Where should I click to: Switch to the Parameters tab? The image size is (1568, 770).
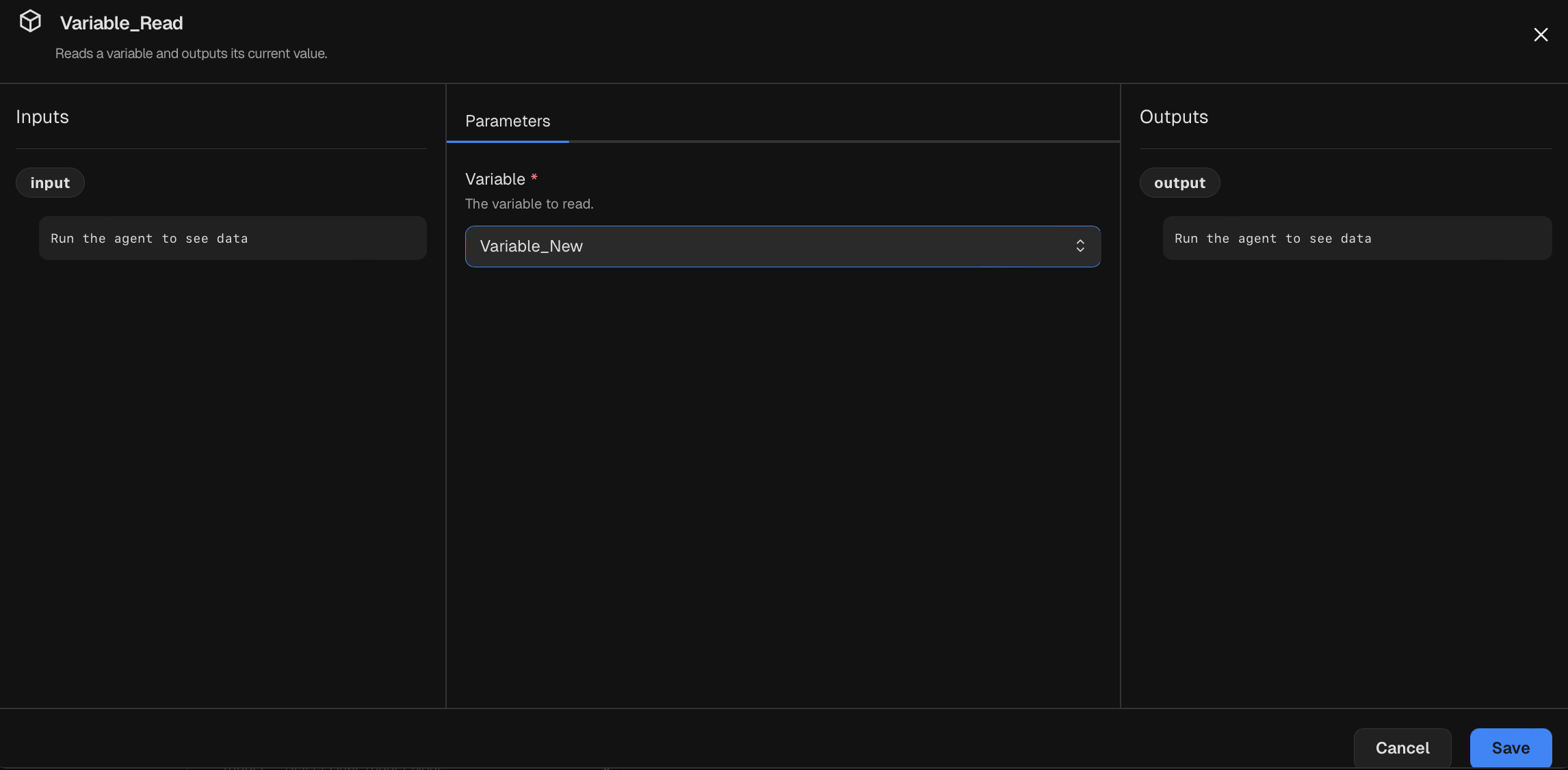click(507, 121)
